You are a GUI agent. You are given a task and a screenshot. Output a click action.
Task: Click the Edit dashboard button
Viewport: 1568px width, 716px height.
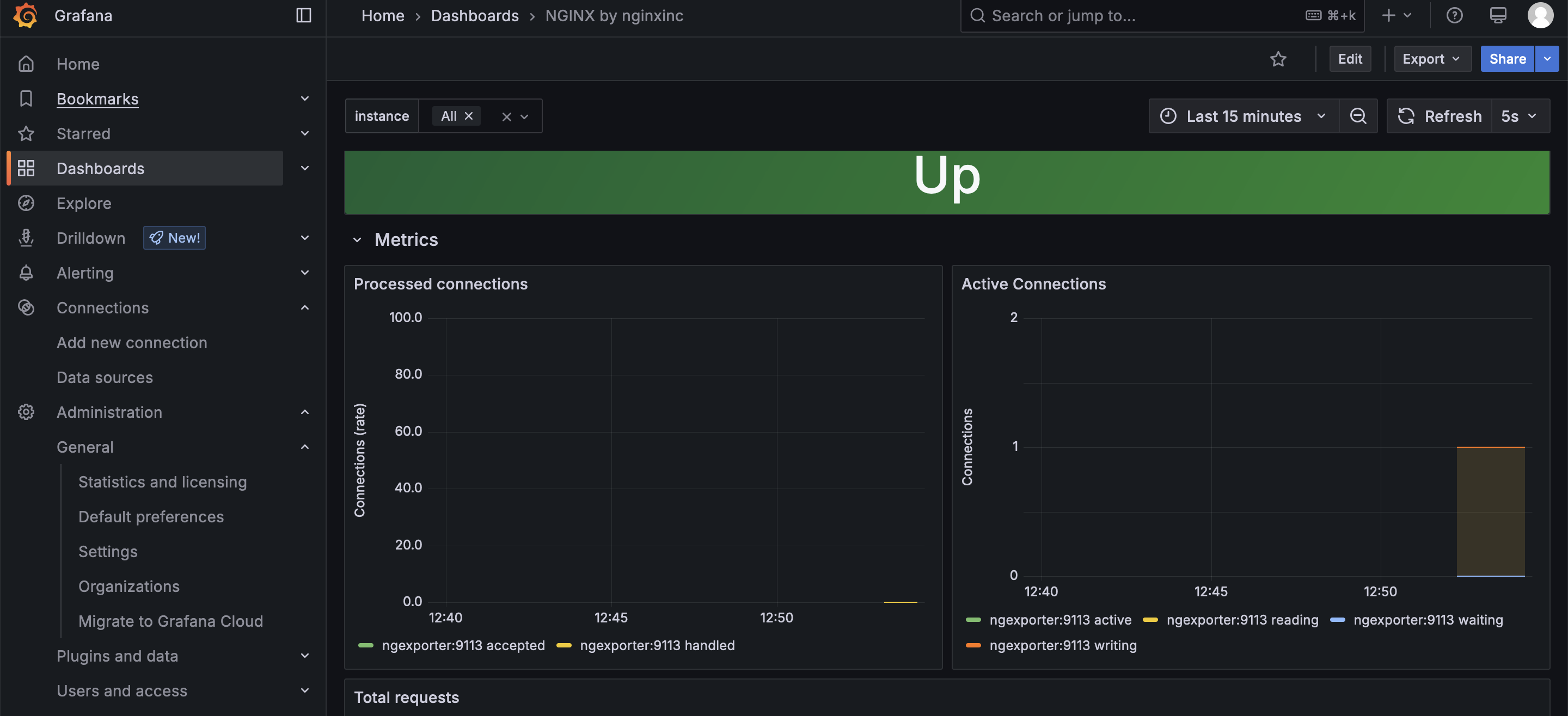pos(1350,58)
